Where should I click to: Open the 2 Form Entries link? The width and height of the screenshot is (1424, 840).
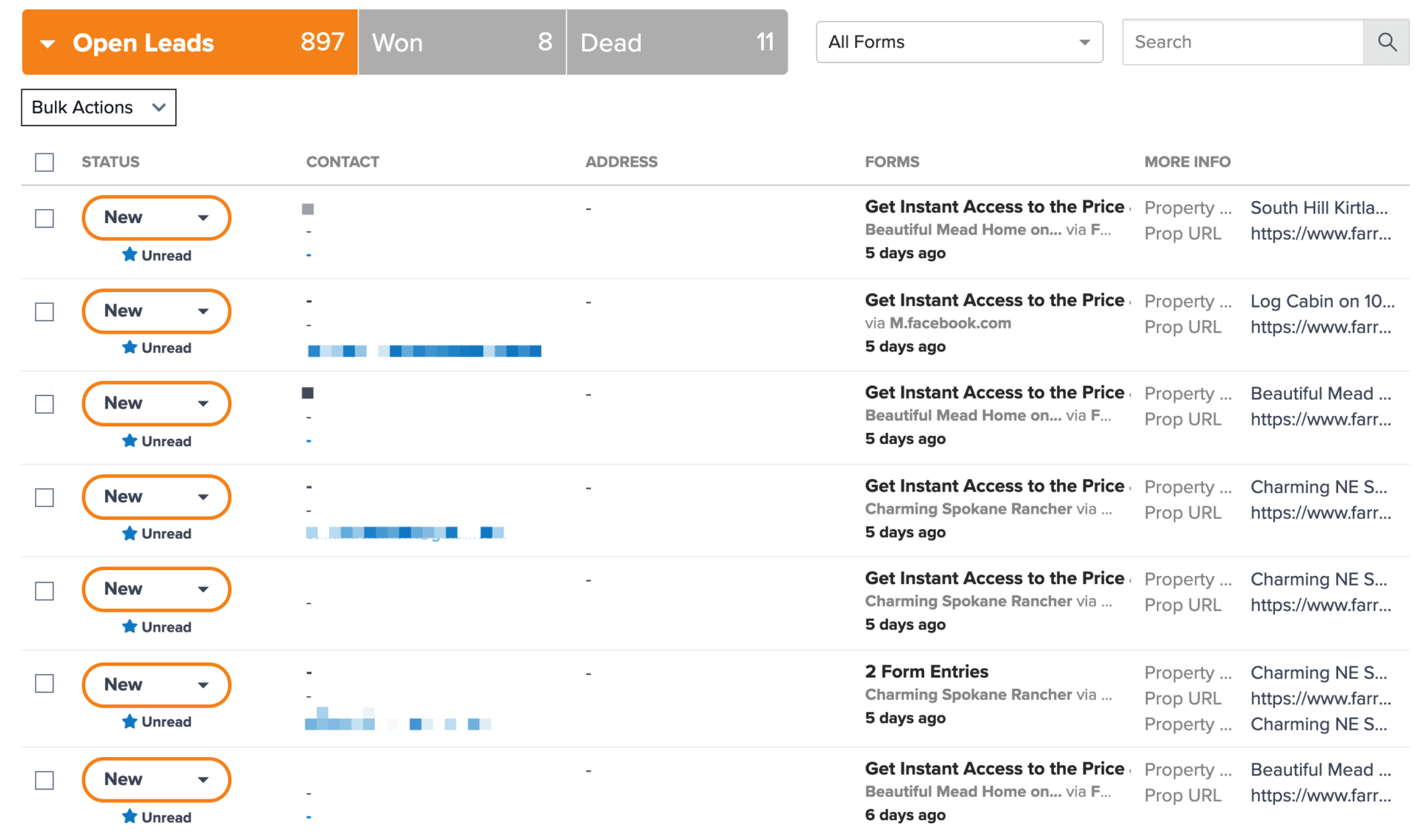(x=926, y=672)
